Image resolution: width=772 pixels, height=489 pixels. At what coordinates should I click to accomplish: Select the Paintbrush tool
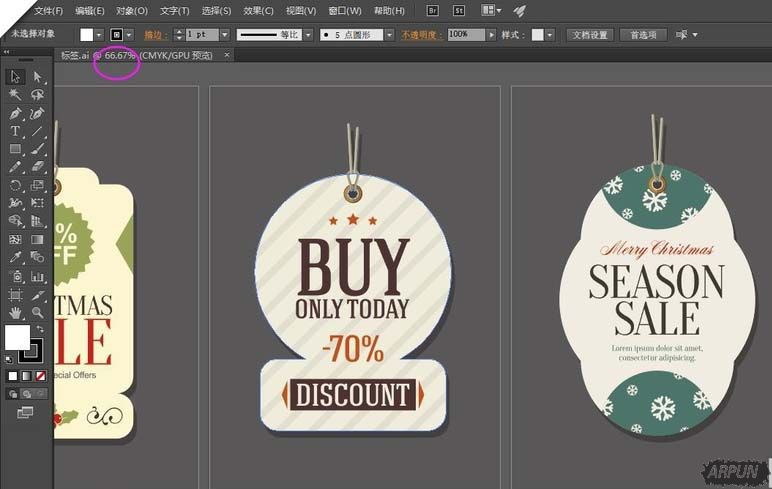click(38, 150)
